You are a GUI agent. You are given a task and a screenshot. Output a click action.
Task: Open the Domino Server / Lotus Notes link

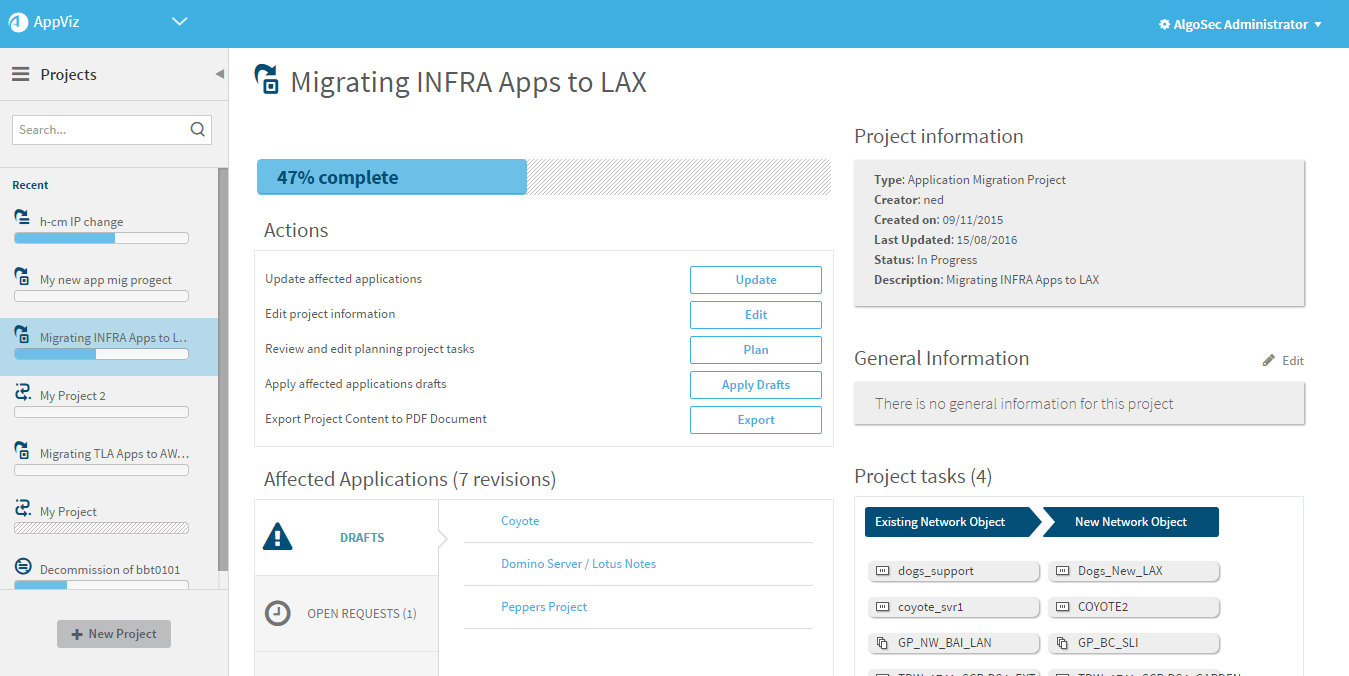tap(578, 564)
